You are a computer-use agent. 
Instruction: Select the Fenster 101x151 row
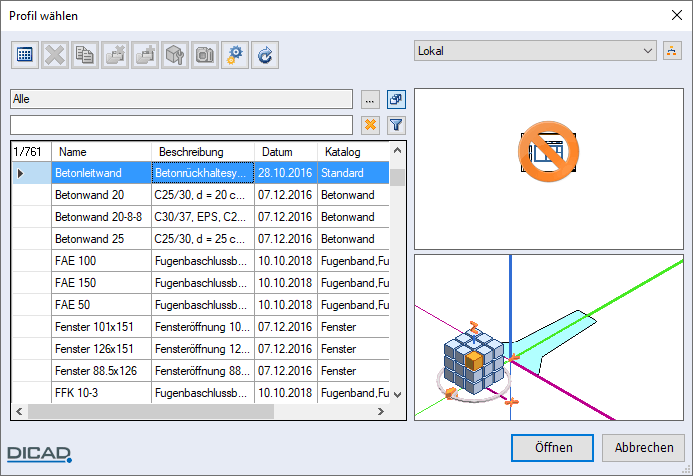[201, 327]
